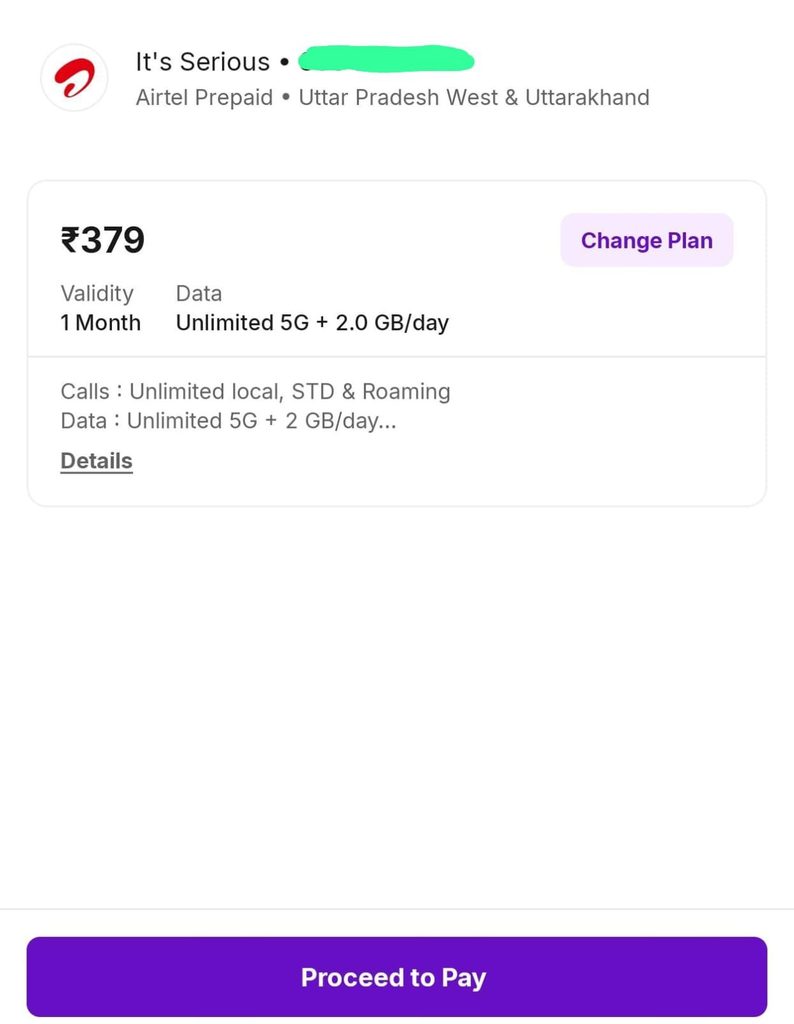Tap the ampersand in STD & Roaming
Viewport: 794px width, 1024px height.
point(349,391)
